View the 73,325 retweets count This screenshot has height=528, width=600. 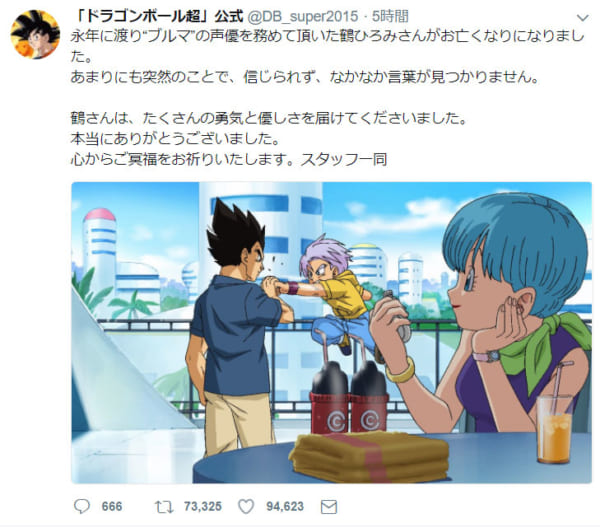pos(202,507)
